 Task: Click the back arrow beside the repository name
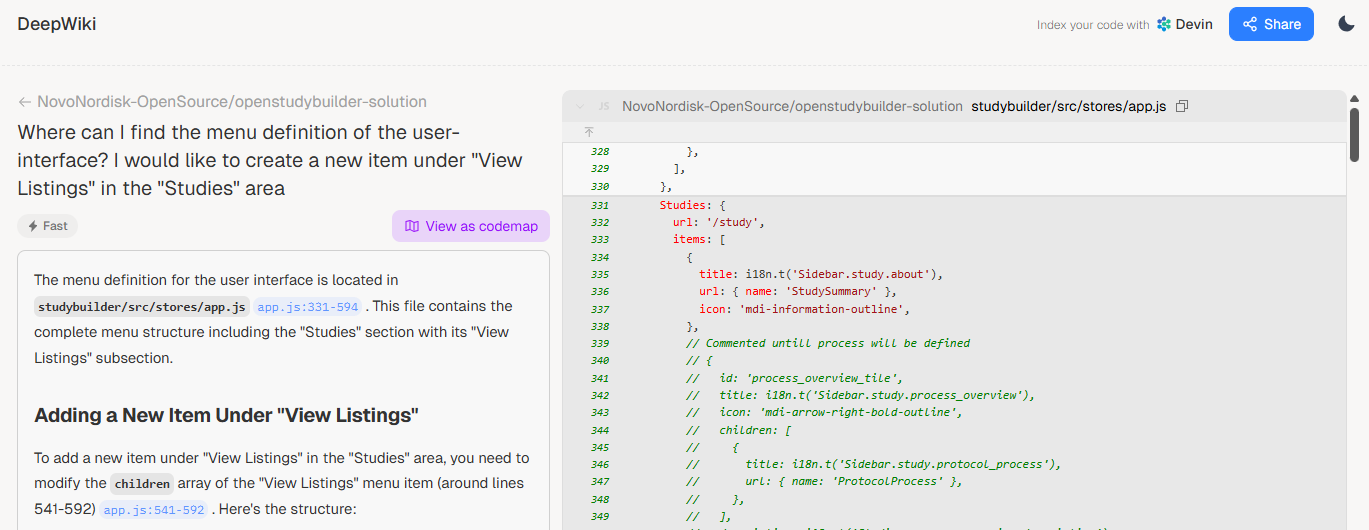click(25, 102)
